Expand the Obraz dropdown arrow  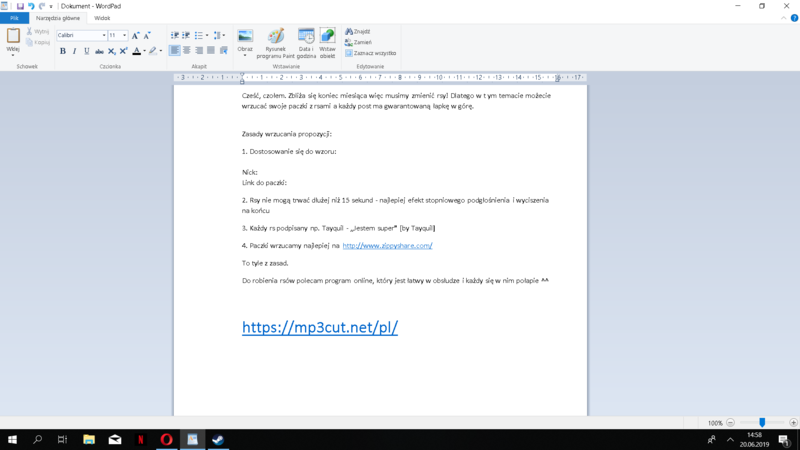coord(245,53)
